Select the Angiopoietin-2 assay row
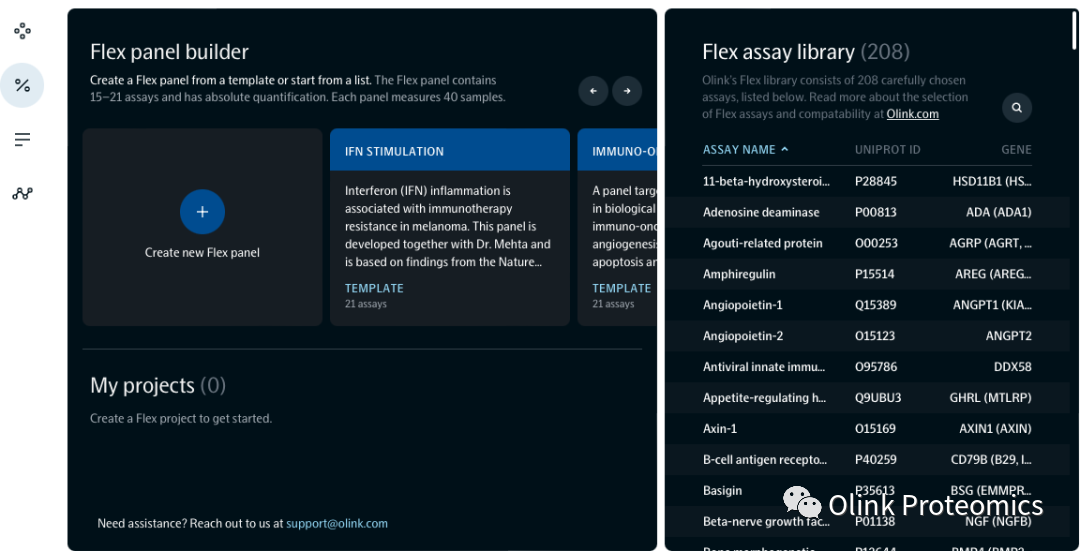This screenshot has width=1080, height=551. click(867, 336)
